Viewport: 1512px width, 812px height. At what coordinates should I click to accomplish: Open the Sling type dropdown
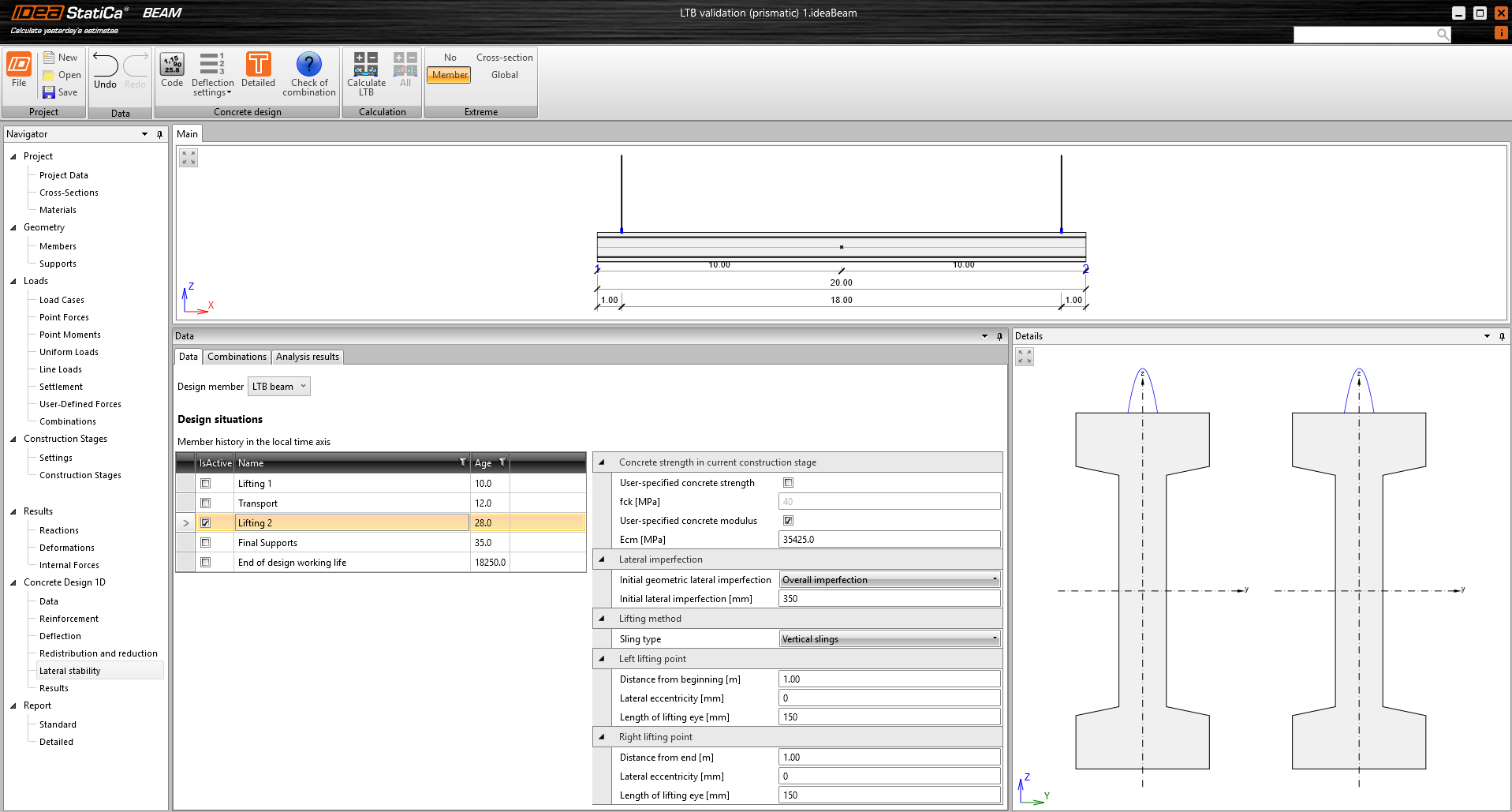pyautogui.click(x=889, y=639)
